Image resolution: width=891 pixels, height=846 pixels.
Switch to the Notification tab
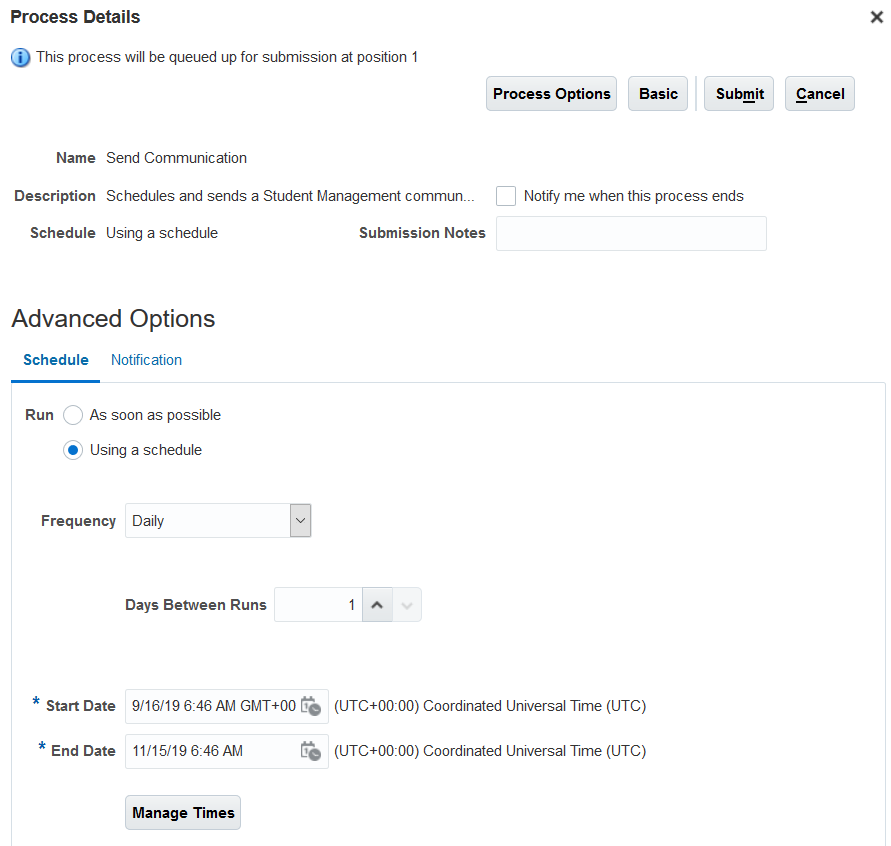[x=146, y=360]
